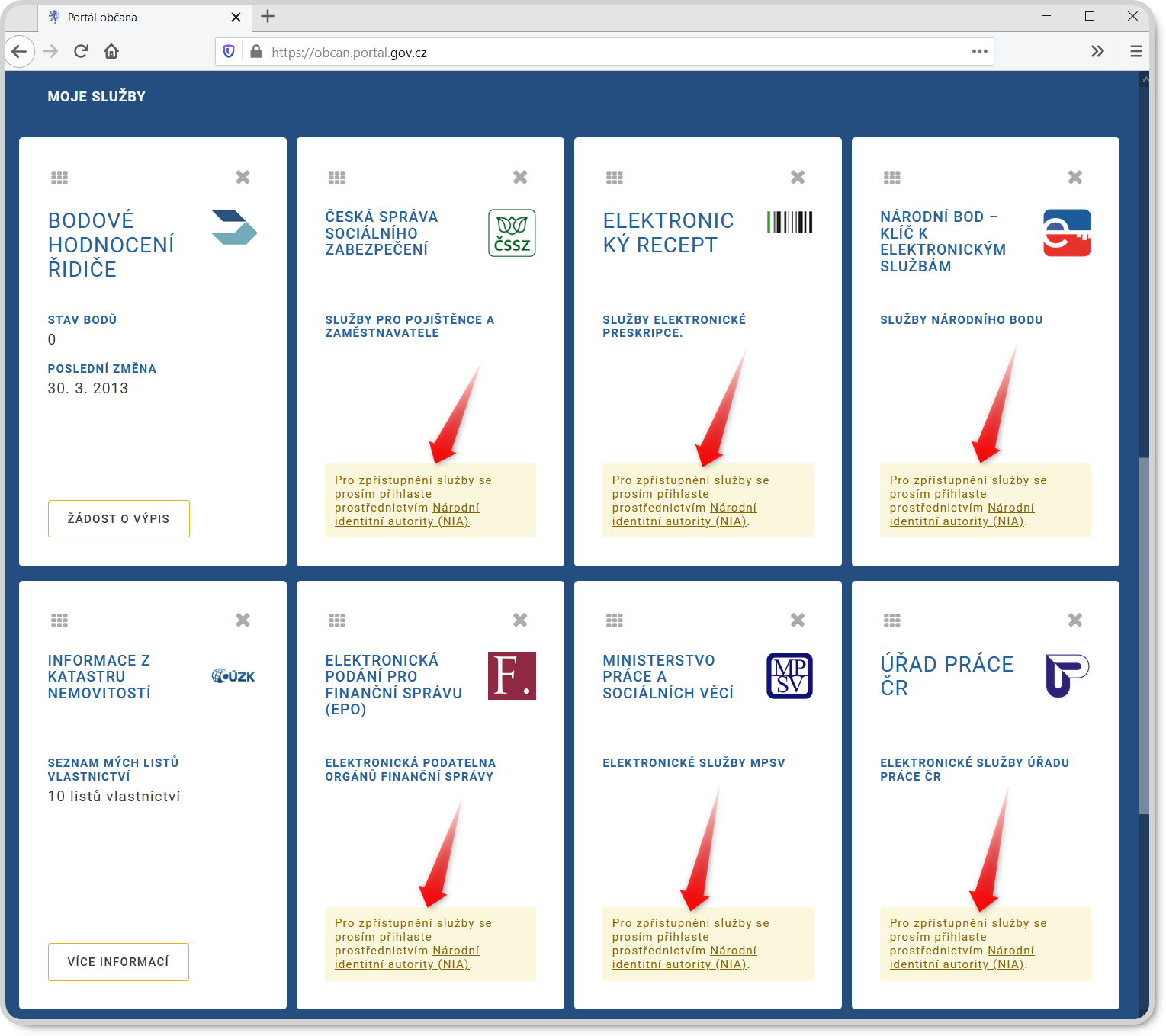Grab the Bodové hodnocení řidiče drag handle
The image size is (1166, 1036).
tap(59, 178)
